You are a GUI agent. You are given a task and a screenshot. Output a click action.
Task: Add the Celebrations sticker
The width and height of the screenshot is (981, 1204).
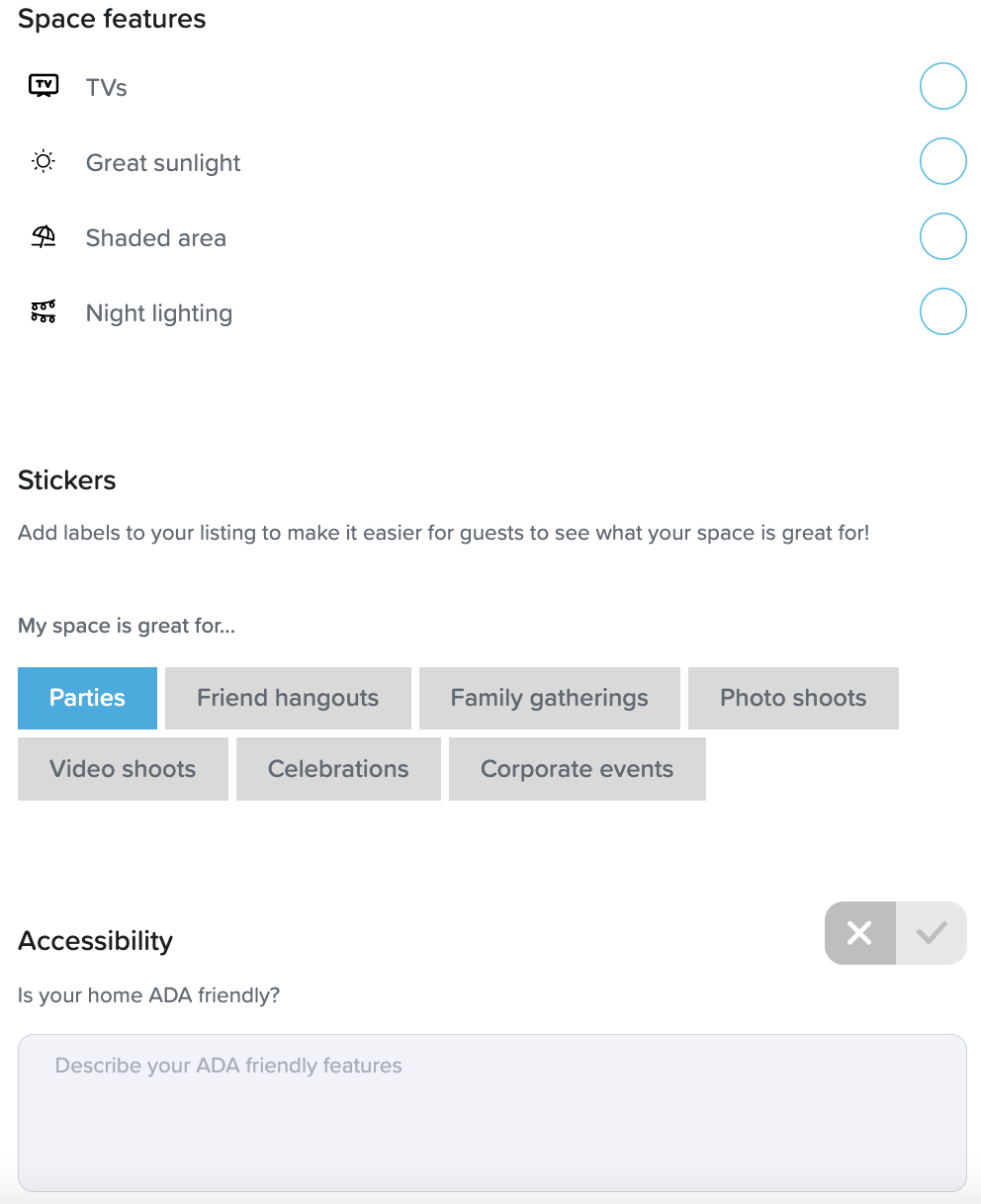pos(338,769)
